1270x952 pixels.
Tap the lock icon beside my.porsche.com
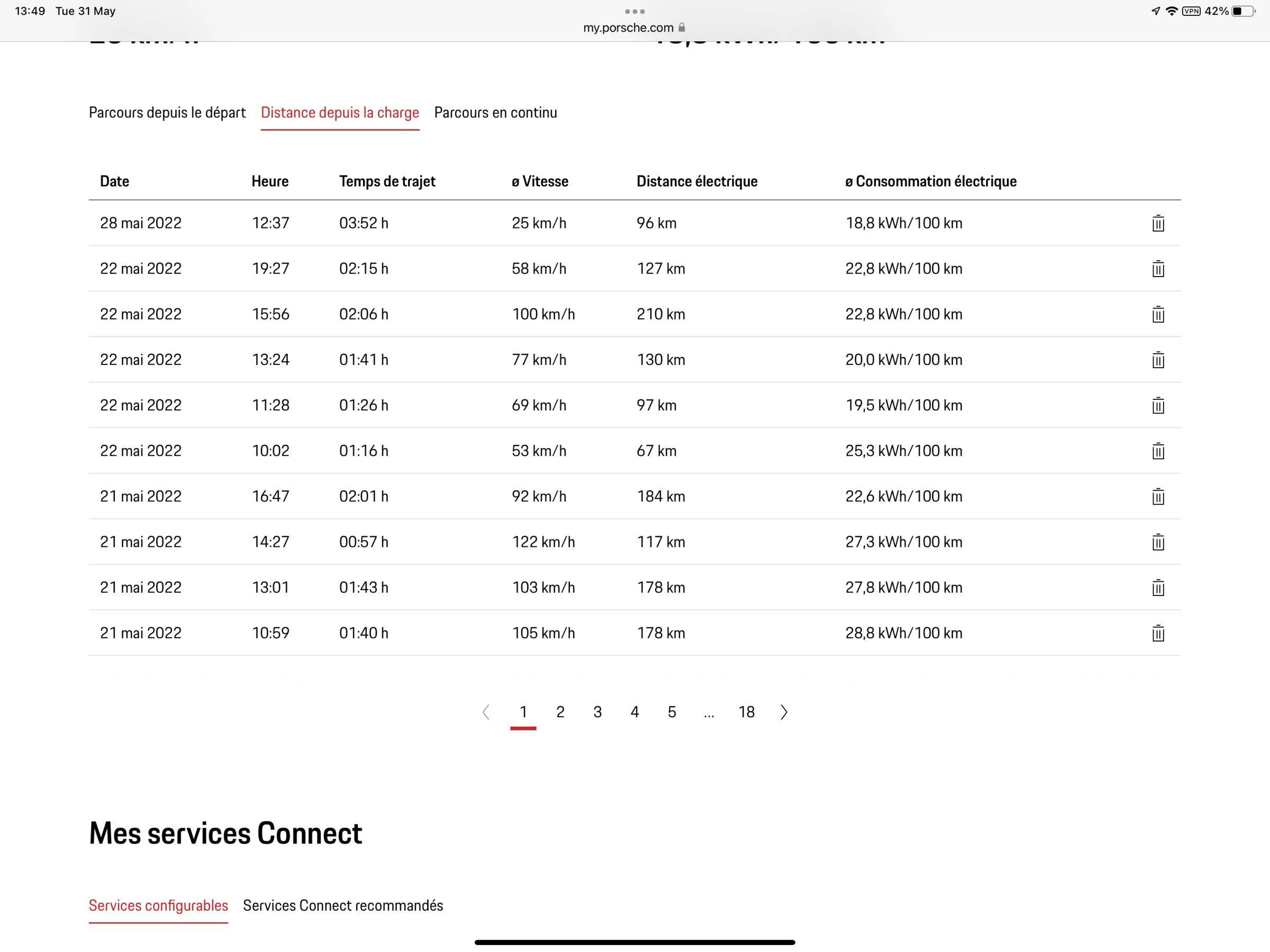(682, 27)
